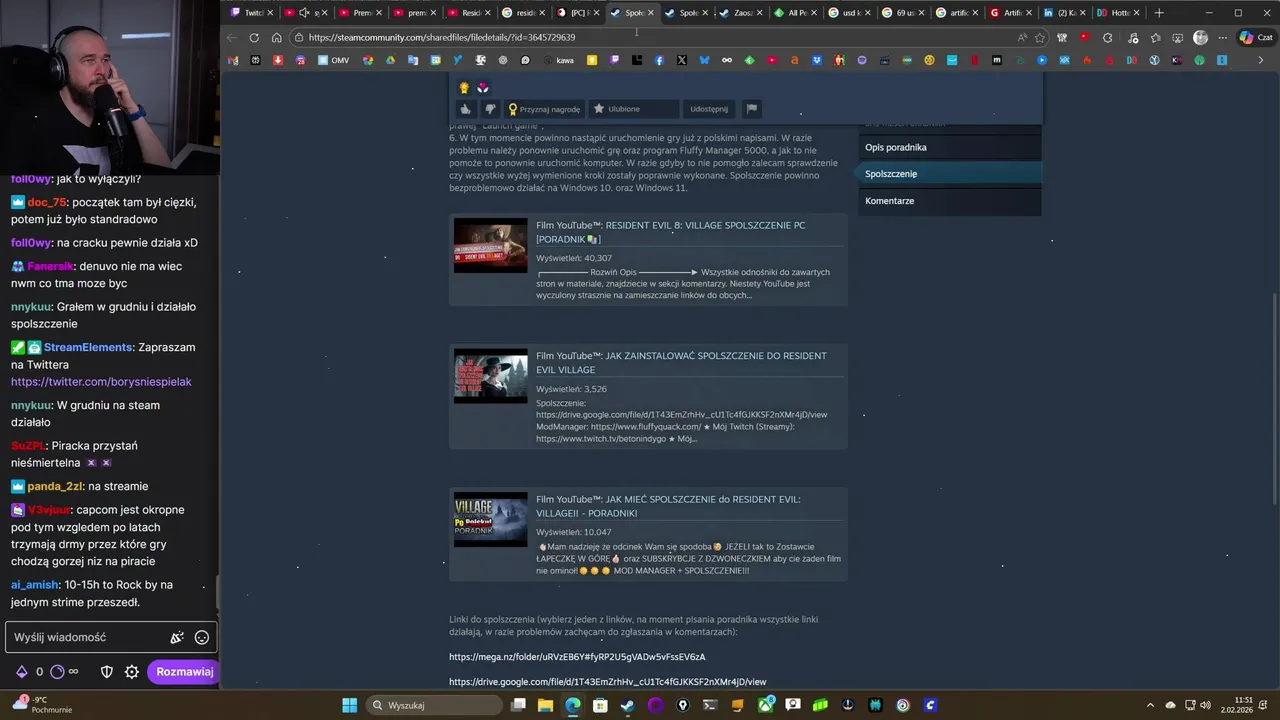This screenshot has height=720, width=1280.
Task: Click the thumbs up rate icon
Action: click(x=465, y=109)
